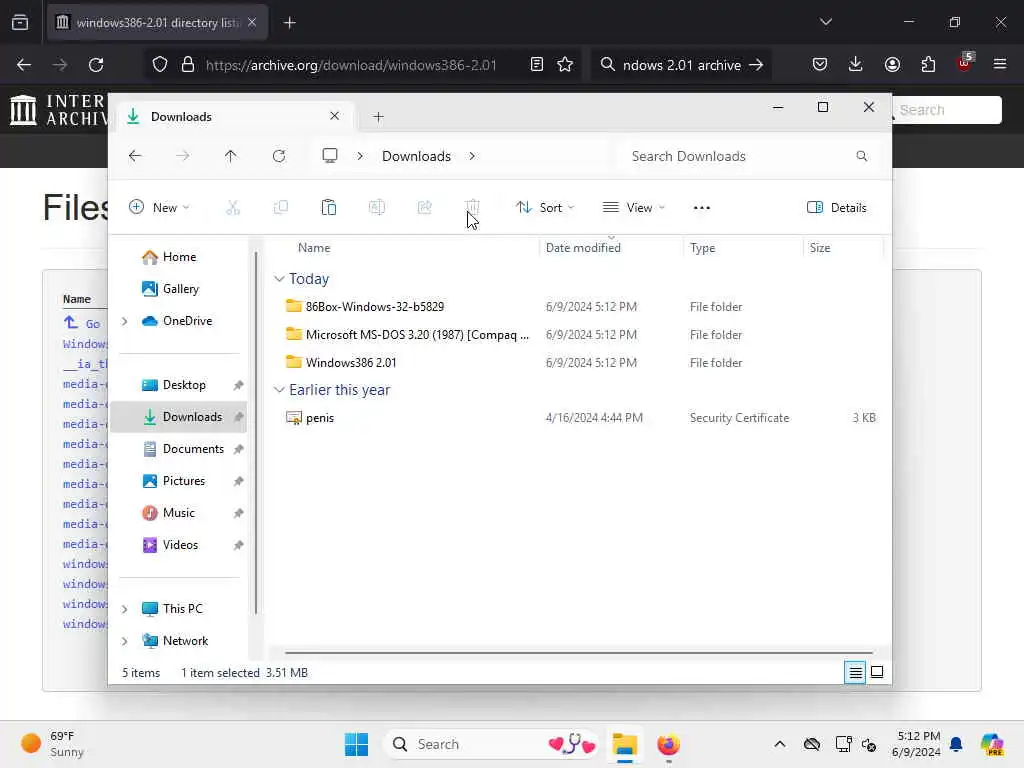Toggle Firefox reader view icon
This screenshot has height=768, width=1024.
[537, 65]
